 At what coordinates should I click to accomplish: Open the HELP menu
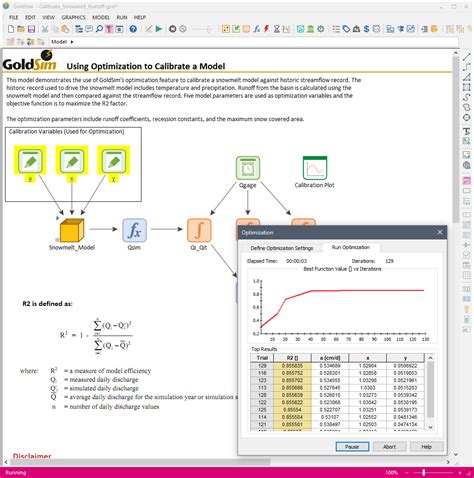point(140,17)
